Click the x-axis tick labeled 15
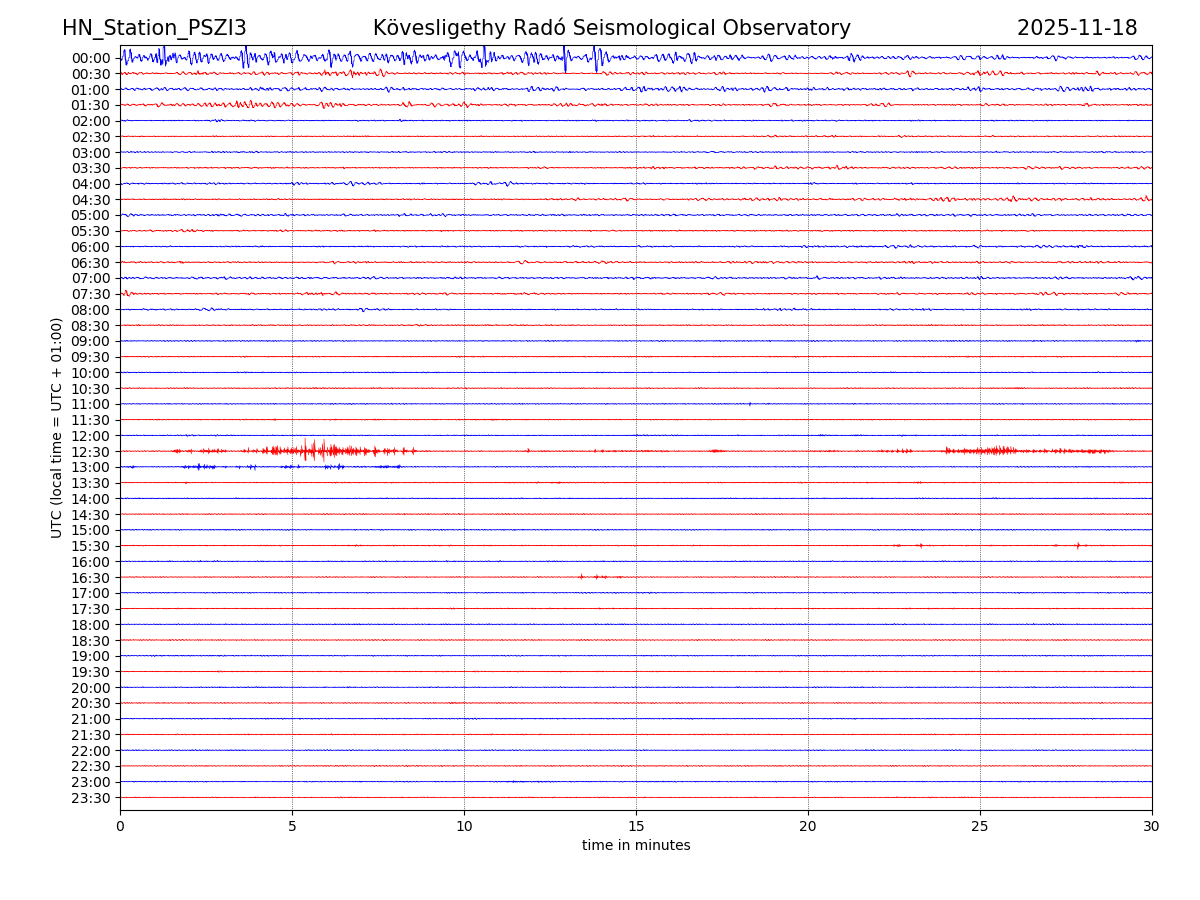 pyautogui.click(x=636, y=827)
